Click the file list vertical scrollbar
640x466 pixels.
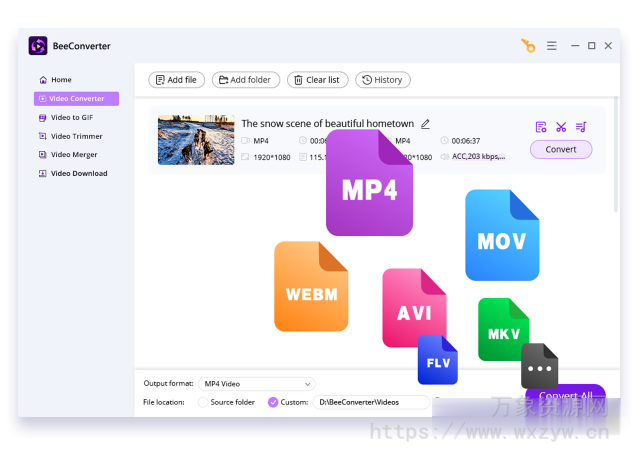click(616, 155)
